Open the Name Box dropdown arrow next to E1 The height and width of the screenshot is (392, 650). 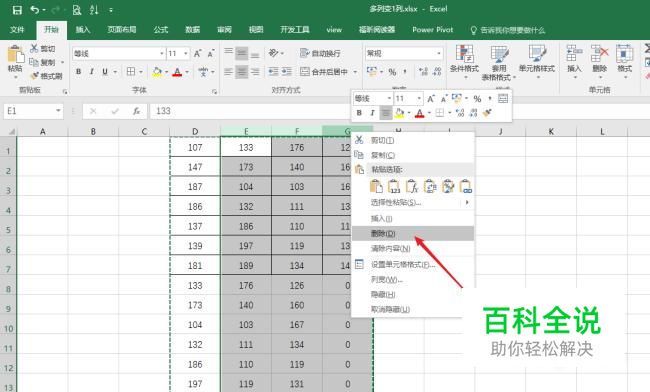[58, 111]
